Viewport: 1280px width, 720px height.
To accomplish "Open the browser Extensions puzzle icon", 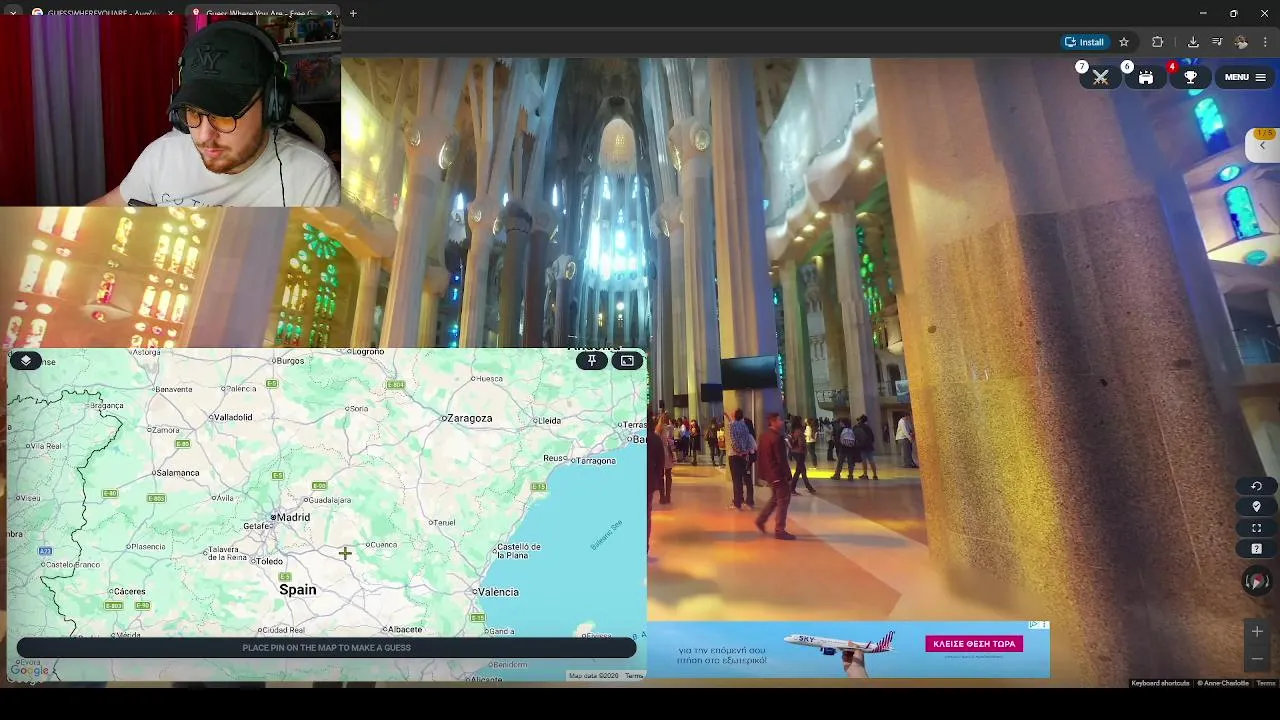I will coord(1158,42).
